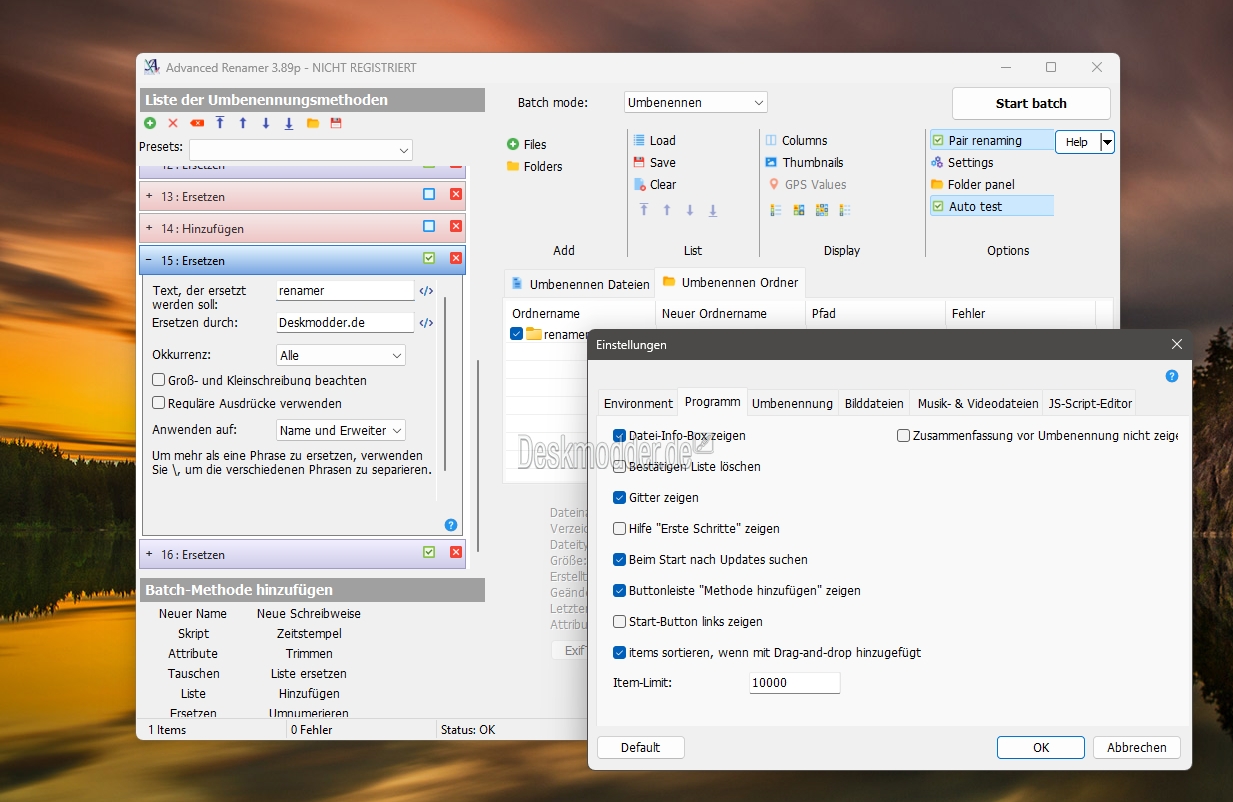The height and width of the screenshot is (802, 1233).
Task: Toggle Auto test option
Action: [992, 206]
